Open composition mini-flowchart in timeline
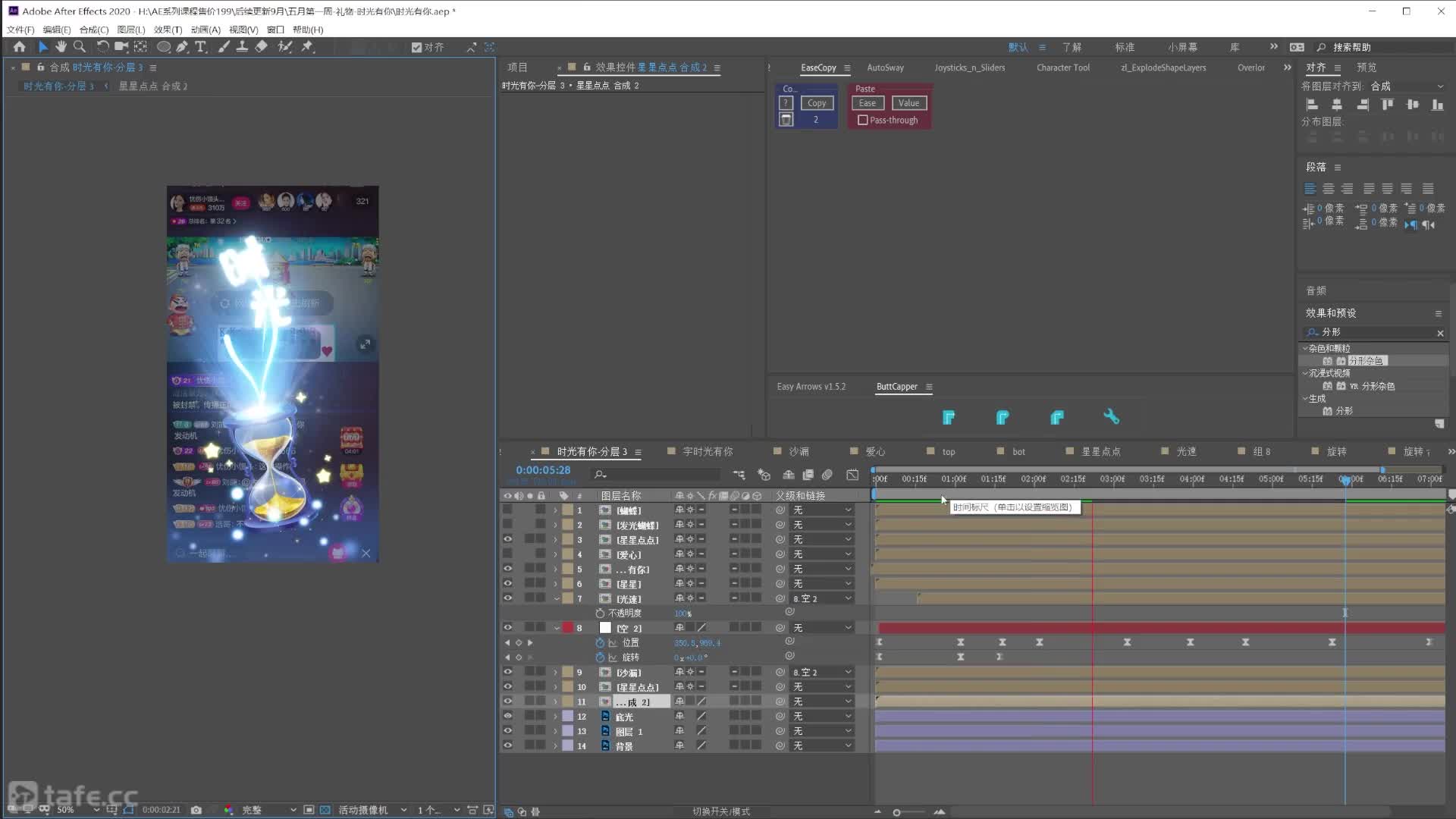The width and height of the screenshot is (1456, 819). pyautogui.click(x=739, y=475)
